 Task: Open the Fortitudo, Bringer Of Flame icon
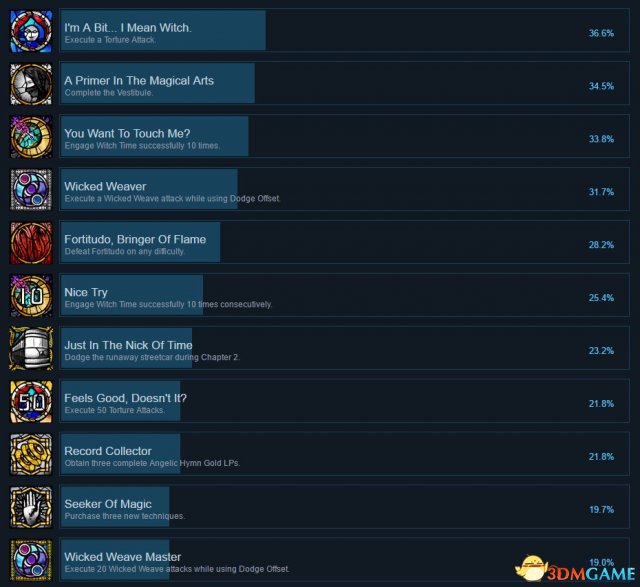[x=31, y=243]
